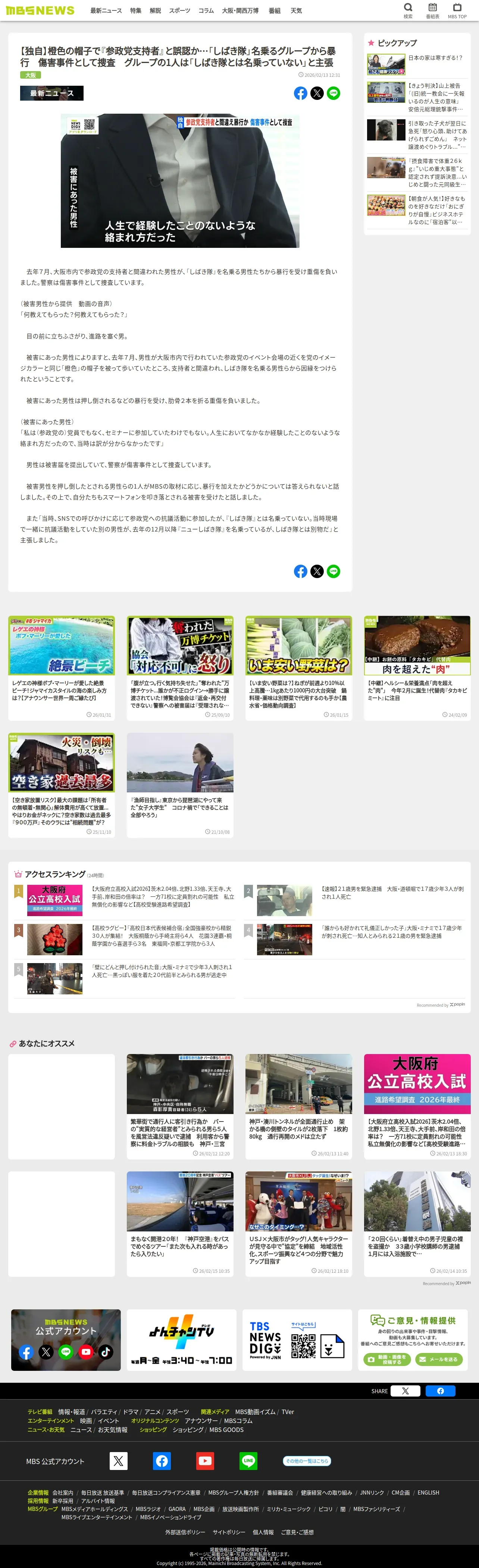The width and height of the screenshot is (479, 1568).
Task: Share on Facebook below the article text
Action: [300, 571]
